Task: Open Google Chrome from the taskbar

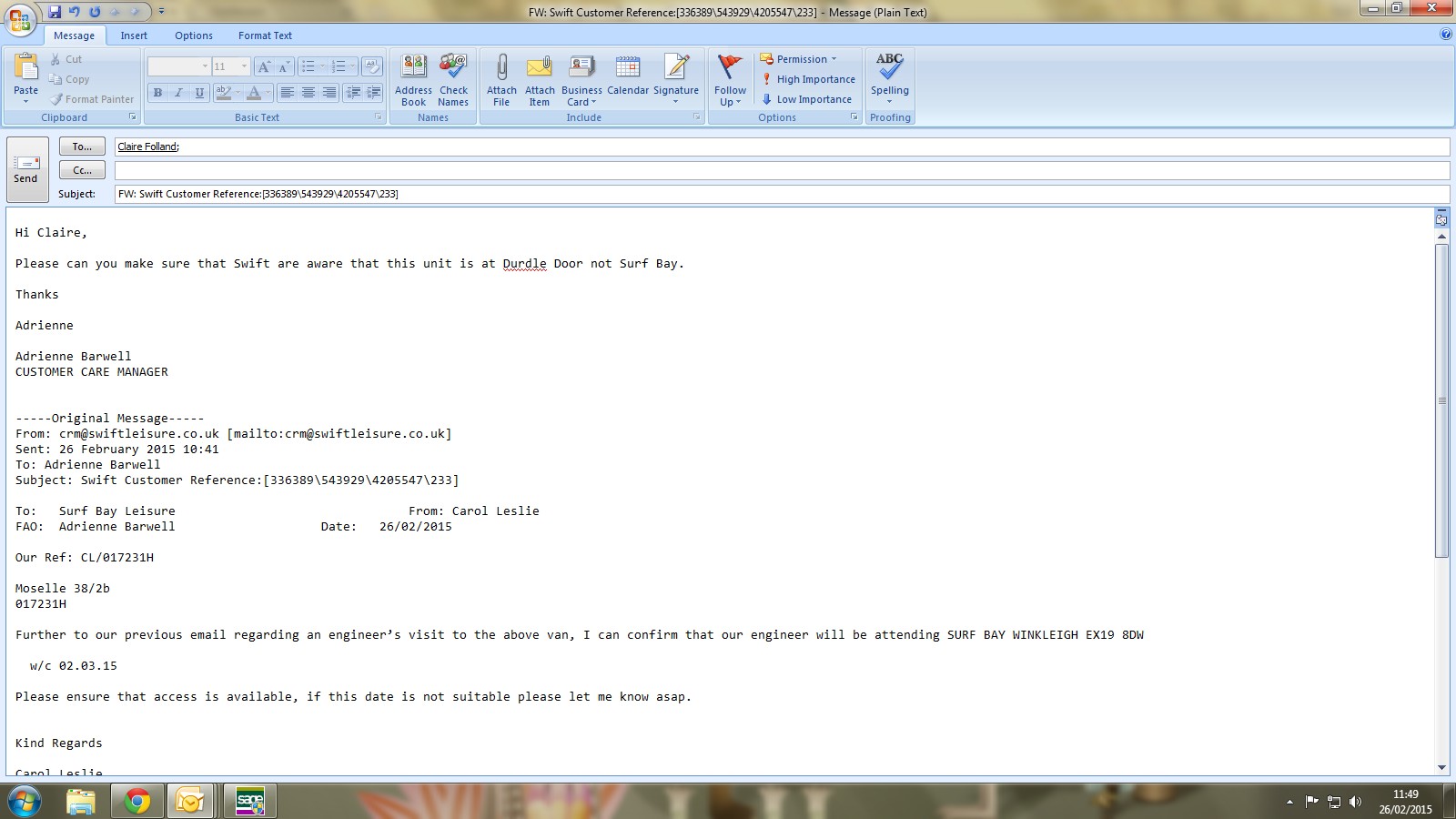Action: 136,802
